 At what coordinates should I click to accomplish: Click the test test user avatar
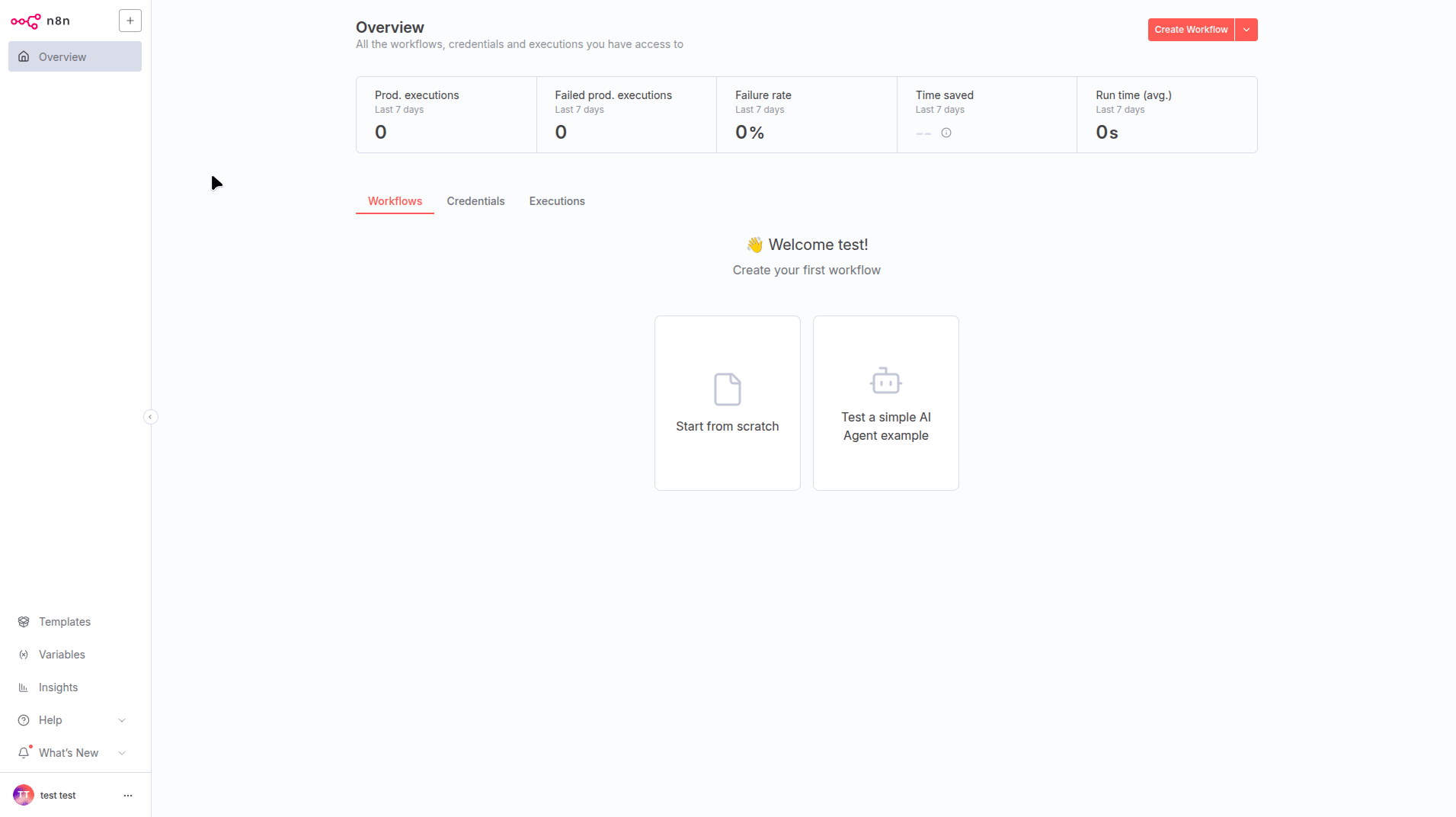pyautogui.click(x=24, y=795)
